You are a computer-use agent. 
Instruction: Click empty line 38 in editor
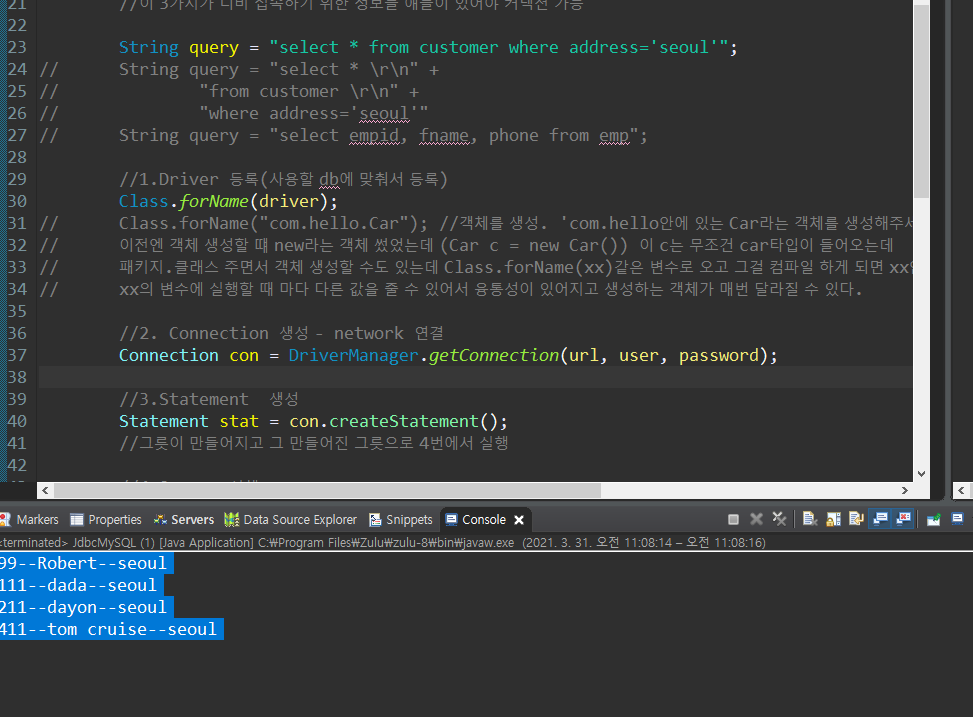click(475, 377)
